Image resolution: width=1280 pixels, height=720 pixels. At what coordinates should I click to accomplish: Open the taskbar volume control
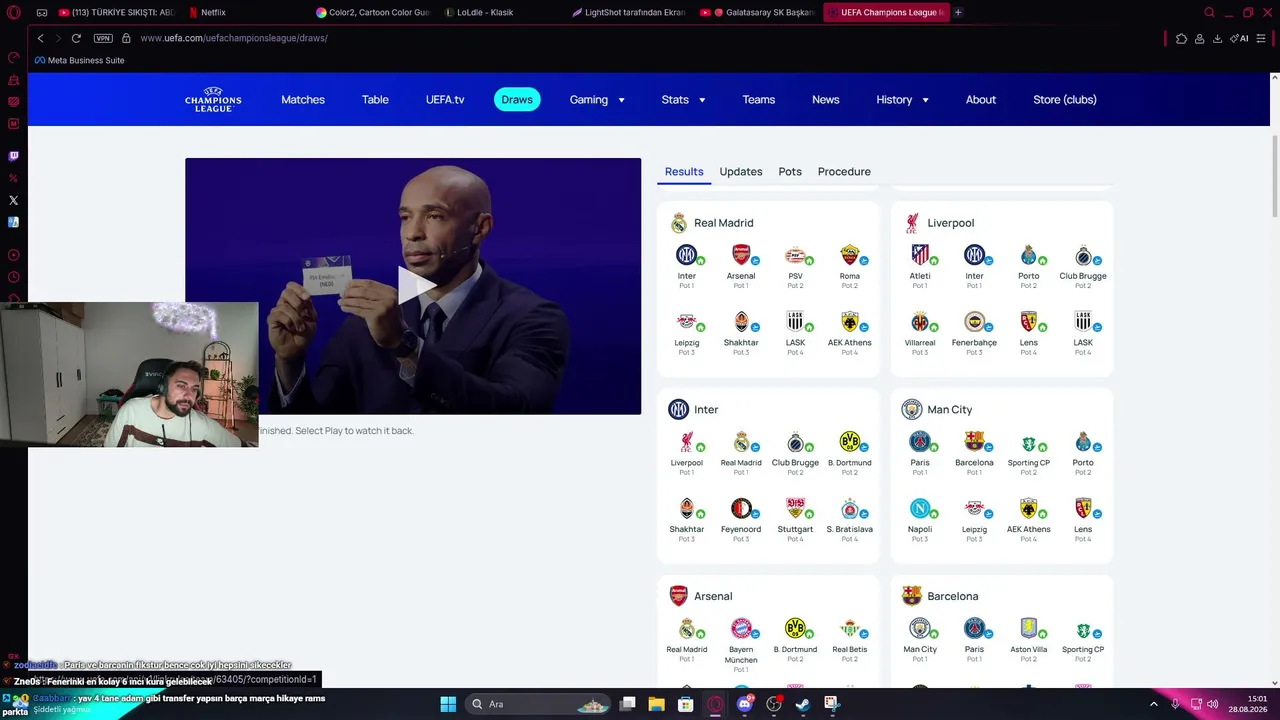point(1213,704)
